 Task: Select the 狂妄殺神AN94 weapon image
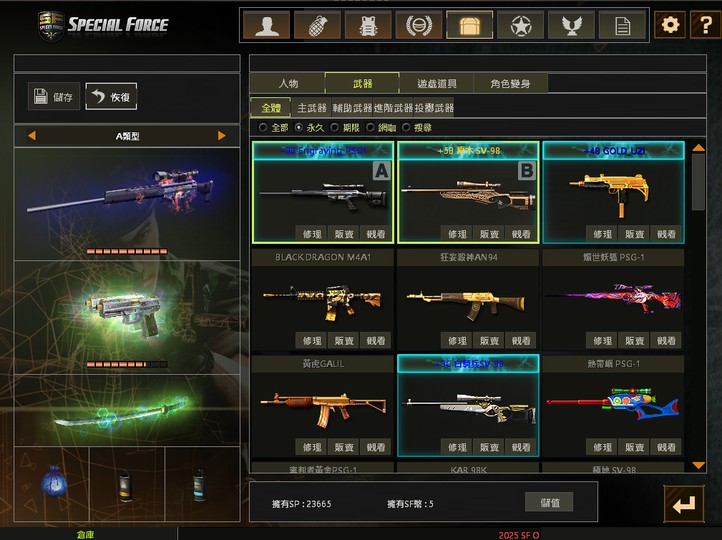tap(466, 304)
